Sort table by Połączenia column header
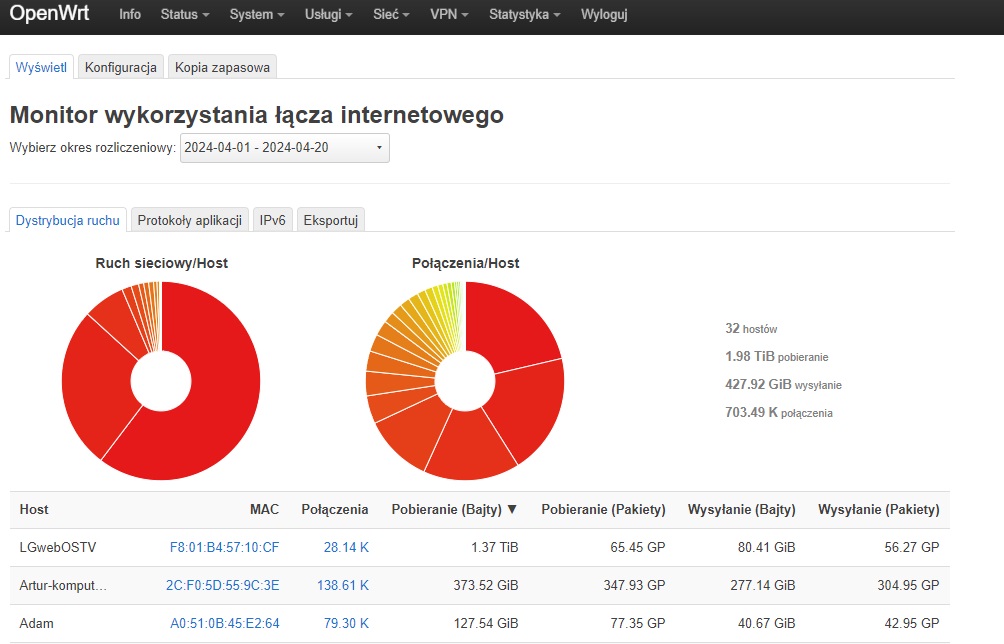Screen dimensions: 1004x644 (x=334, y=510)
